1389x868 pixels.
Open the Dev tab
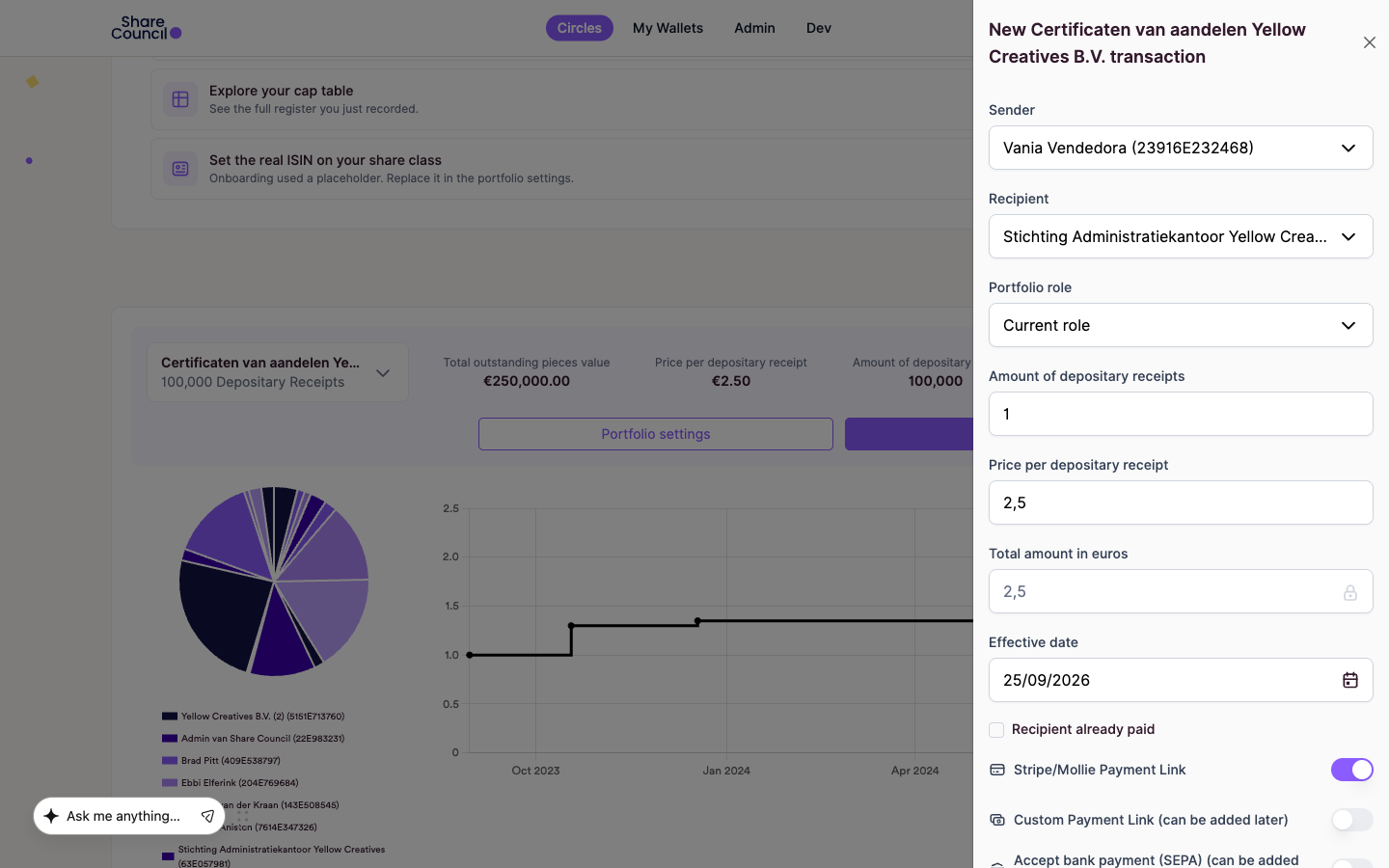click(819, 28)
